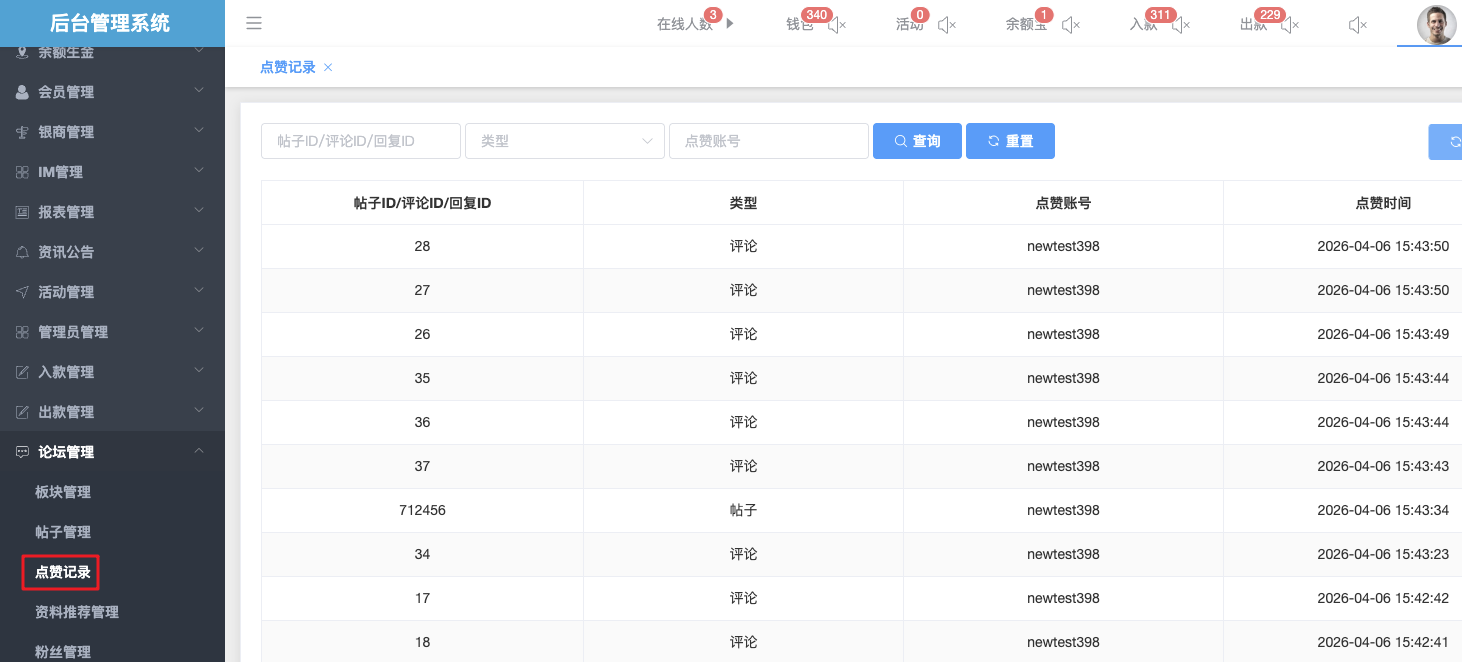Mute the 入款 notification speaker icon
The height and width of the screenshot is (662, 1462).
1180,25
